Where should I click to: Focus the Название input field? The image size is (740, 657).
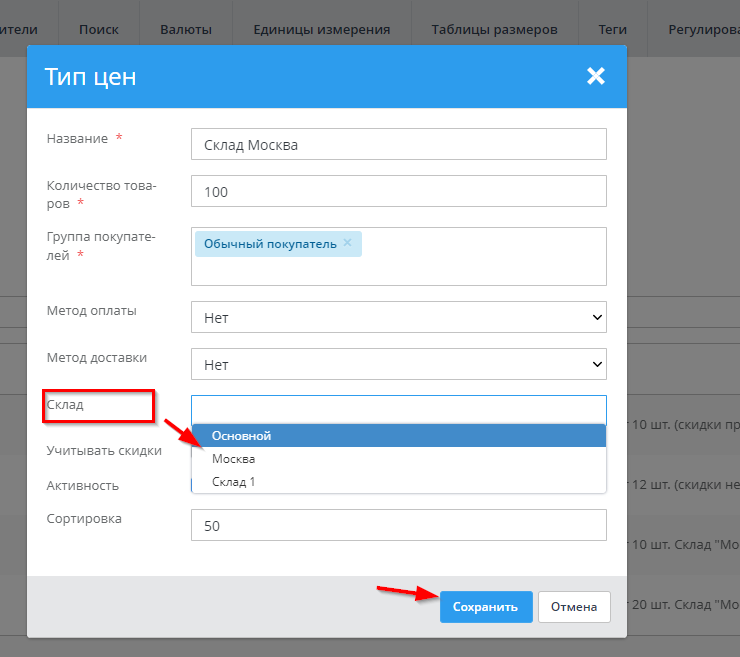tap(398, 144)
